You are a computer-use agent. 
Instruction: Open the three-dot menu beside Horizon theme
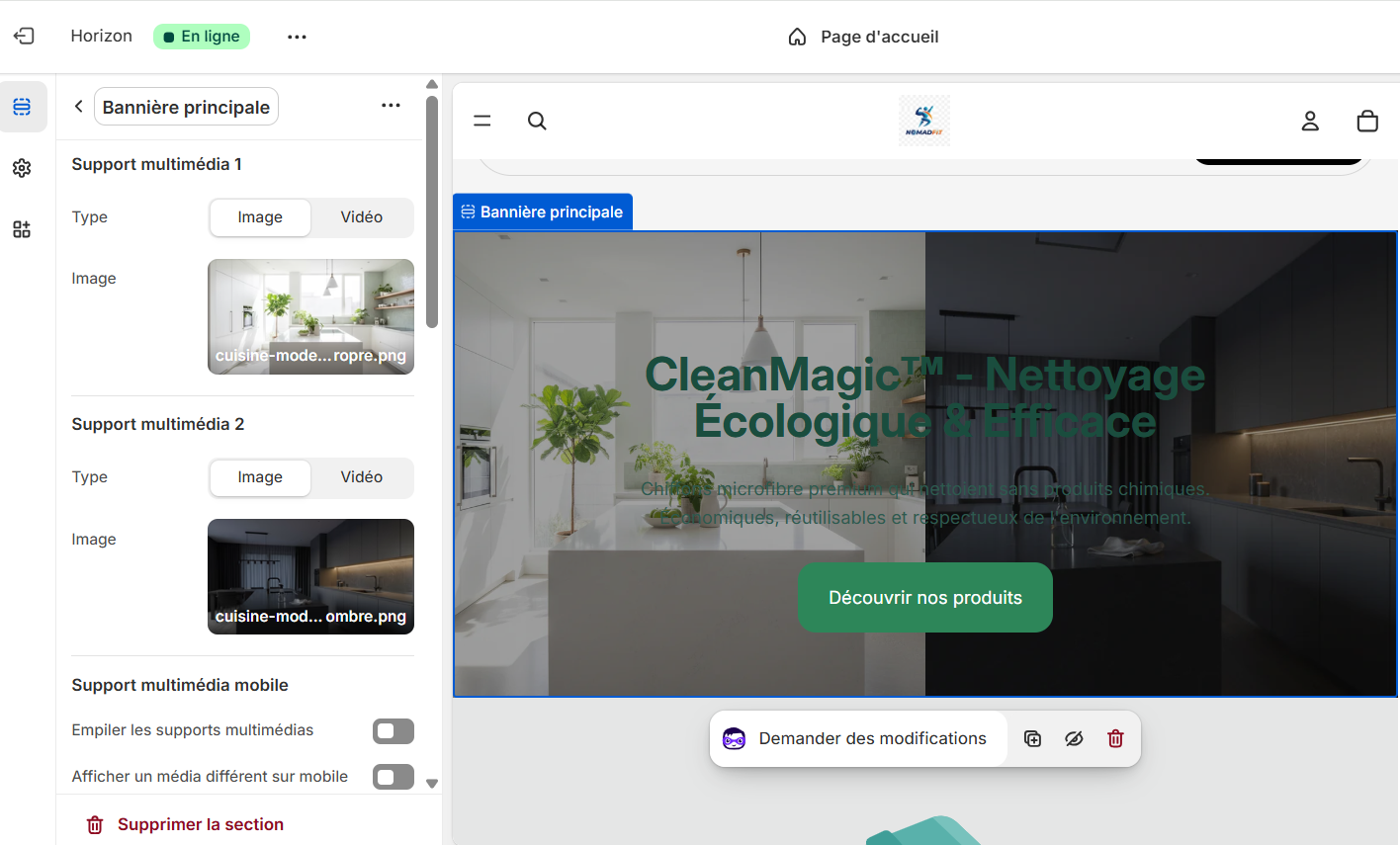tap(297, 37)
